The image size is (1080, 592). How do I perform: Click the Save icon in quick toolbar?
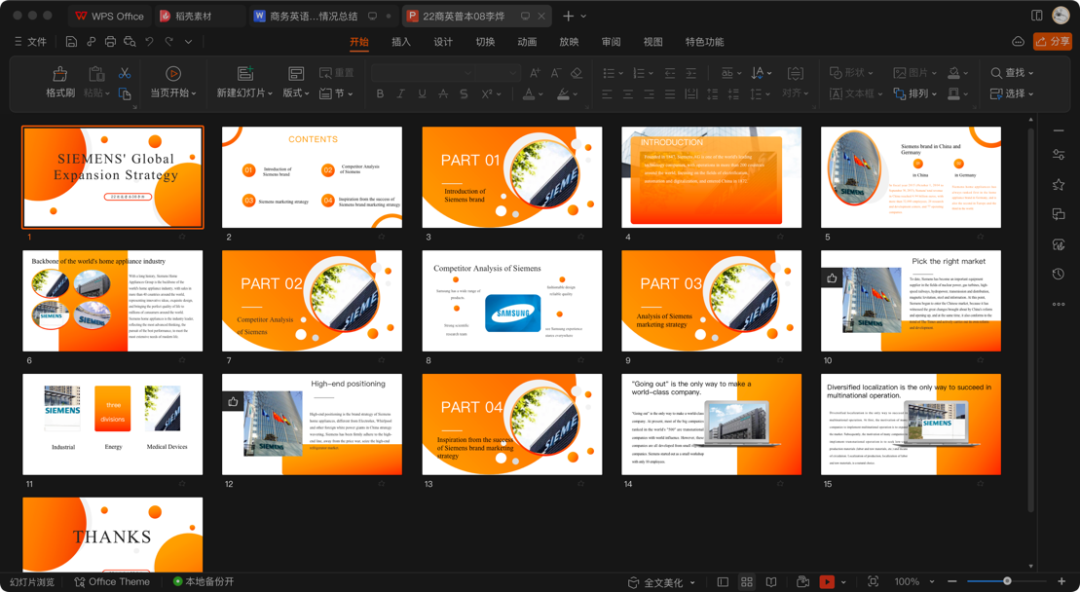pos(71,42)
